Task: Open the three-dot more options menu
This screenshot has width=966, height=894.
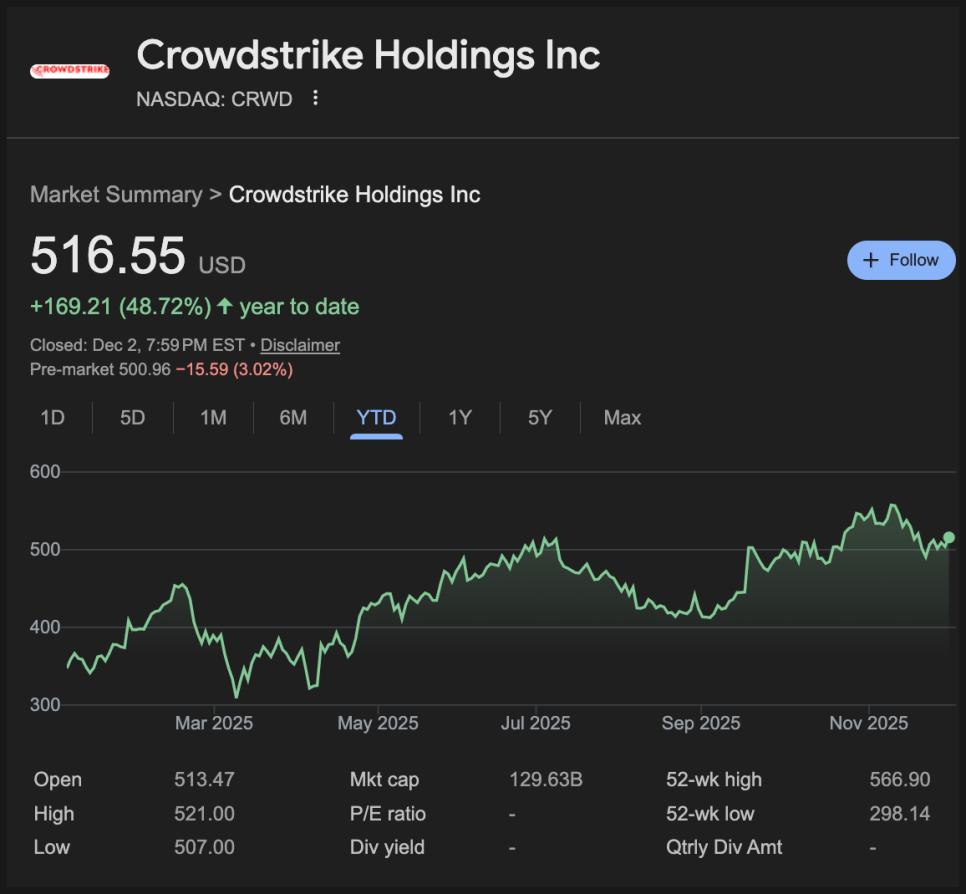Action: click(x=316, y=98)
